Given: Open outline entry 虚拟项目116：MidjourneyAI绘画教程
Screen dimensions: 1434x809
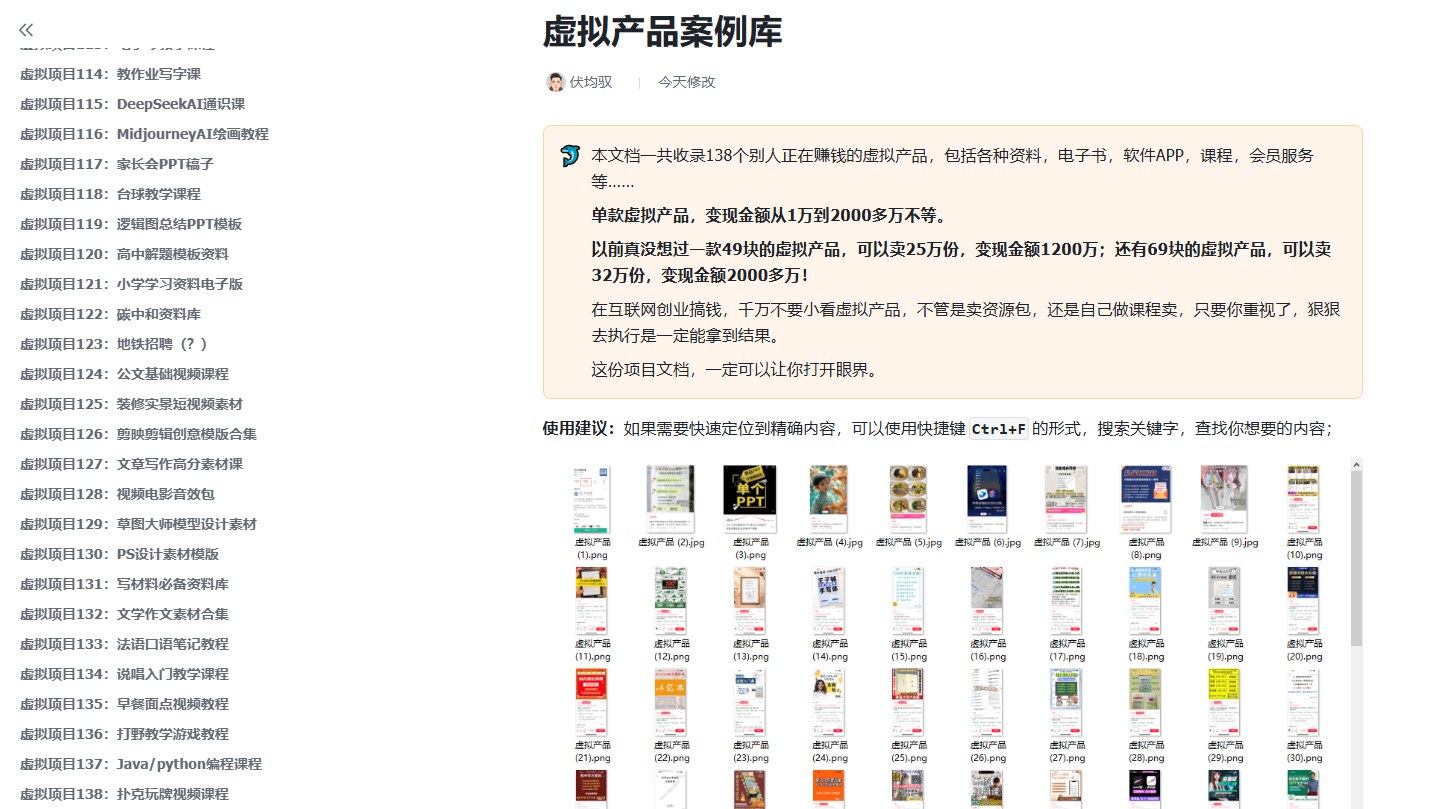Looking at the screenshot, I should coord(144,134).
